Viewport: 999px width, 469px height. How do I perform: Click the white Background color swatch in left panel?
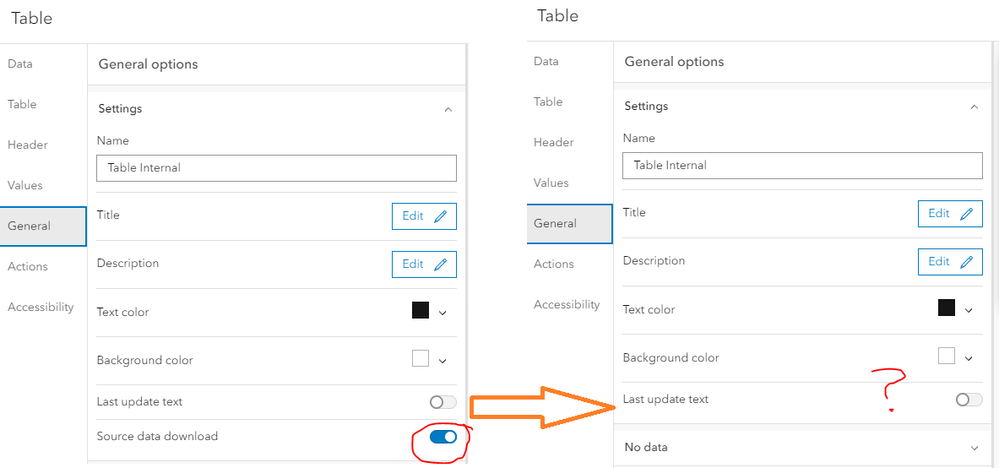point(420,358)
